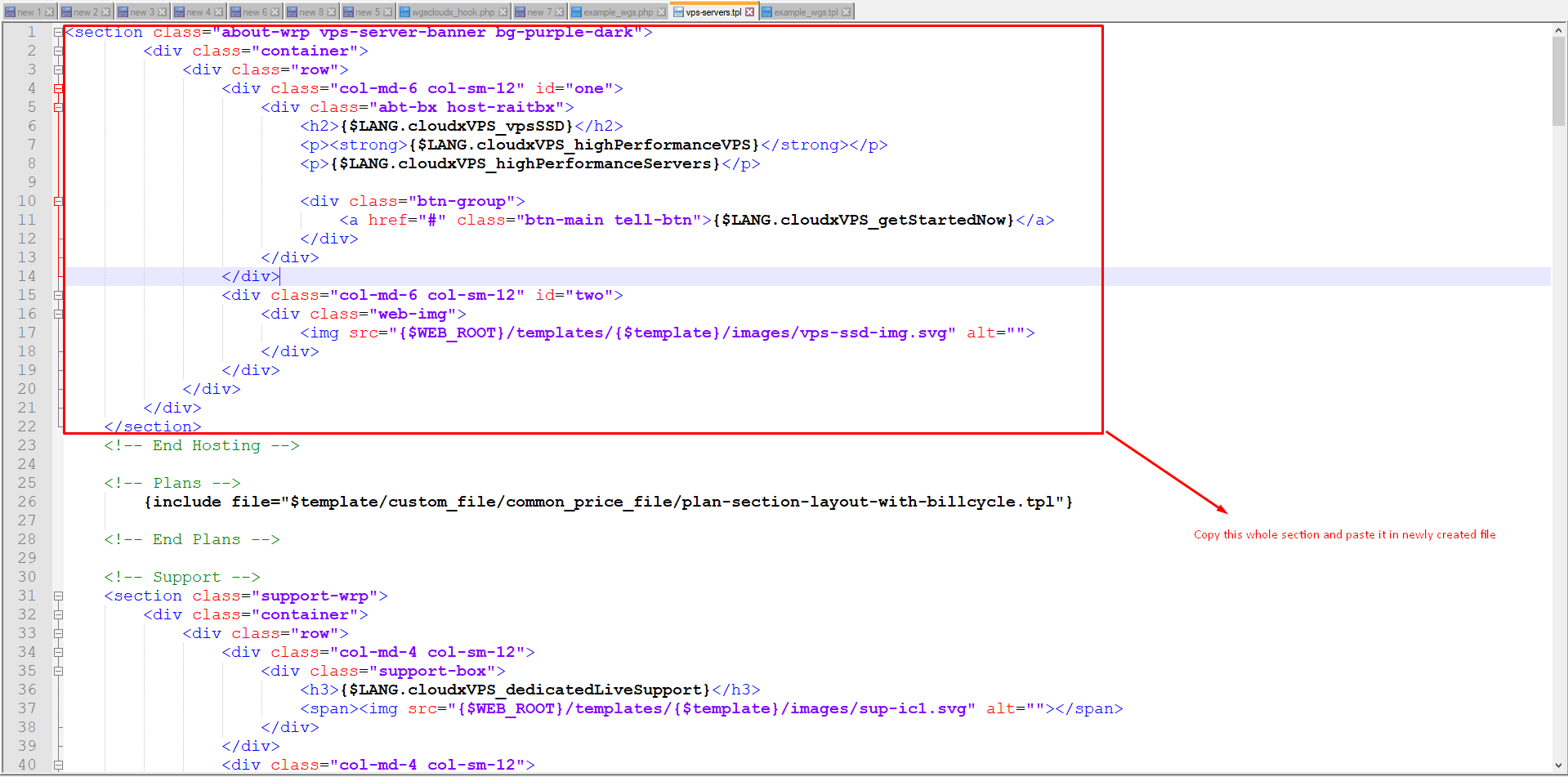
Task: Collapse the fold marker on line 4
Action: coord(58,88)
